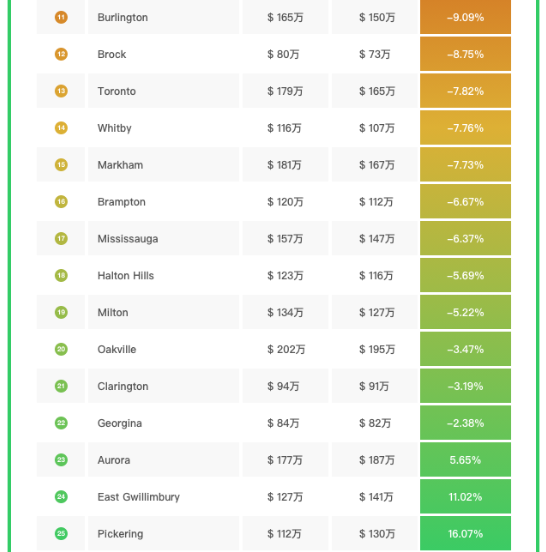Click Milton's $ 134万 price
This screenshot has width=546, height=552.
pyautogui.click(x=285, y=312)
